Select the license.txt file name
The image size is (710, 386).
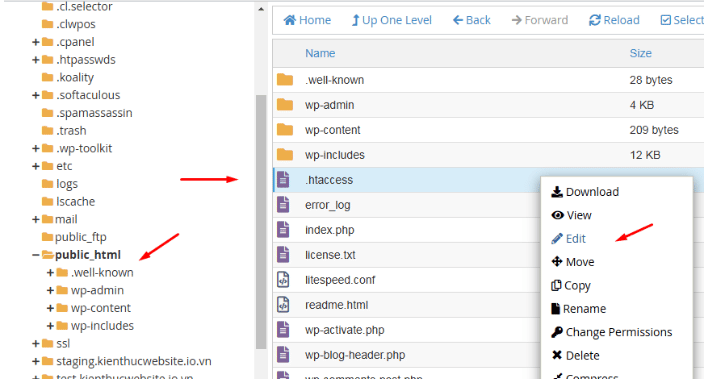(330, 255)
